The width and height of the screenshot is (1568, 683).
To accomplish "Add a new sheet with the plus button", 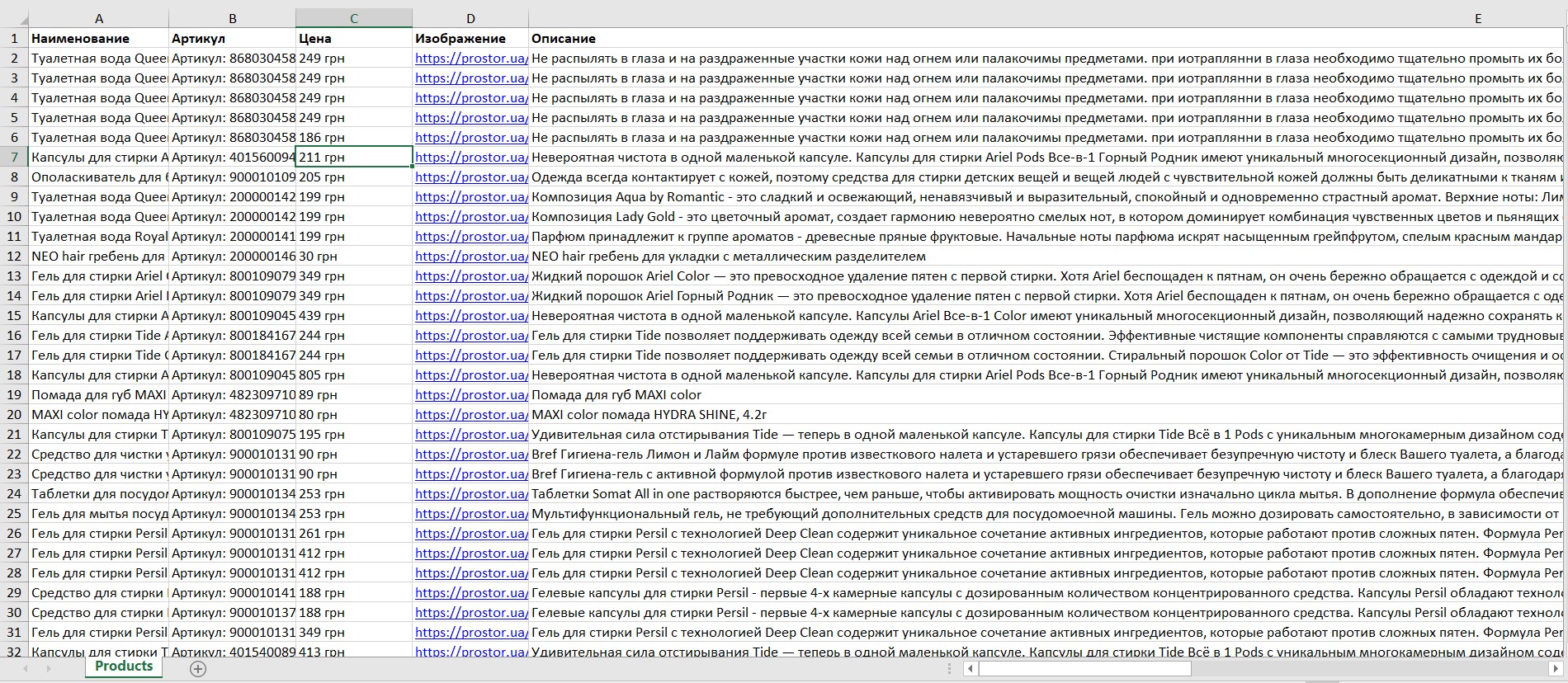I will pyautogui.click(x=198, y=669).
